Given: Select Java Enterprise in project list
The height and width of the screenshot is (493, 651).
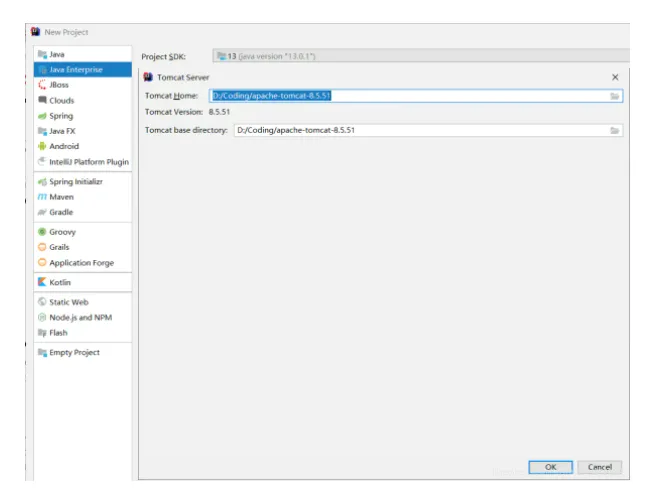Looking at the screenshot, I should click(83, 69).
